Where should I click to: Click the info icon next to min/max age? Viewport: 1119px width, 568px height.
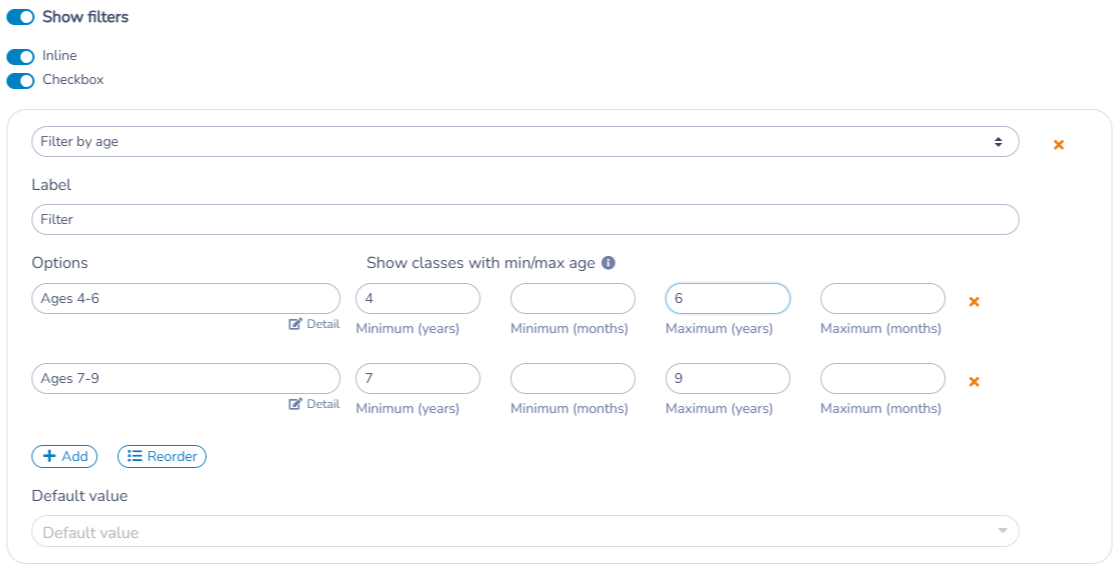point(608,263)
